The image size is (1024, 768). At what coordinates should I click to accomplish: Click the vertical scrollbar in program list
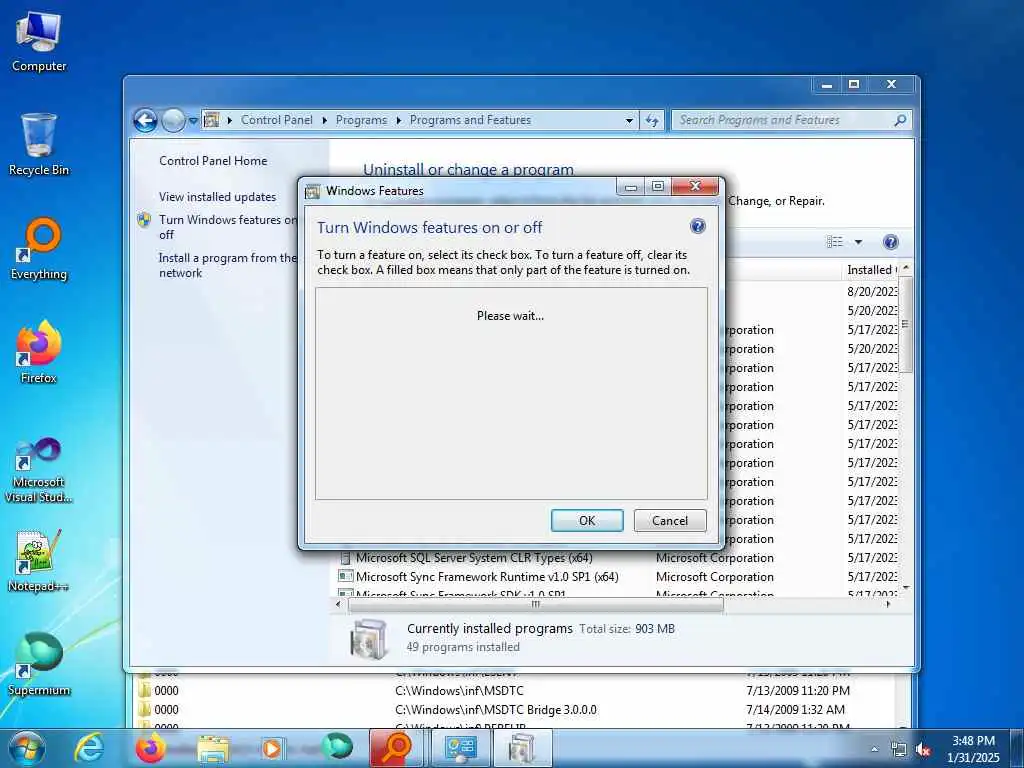(x=905, y=325)
